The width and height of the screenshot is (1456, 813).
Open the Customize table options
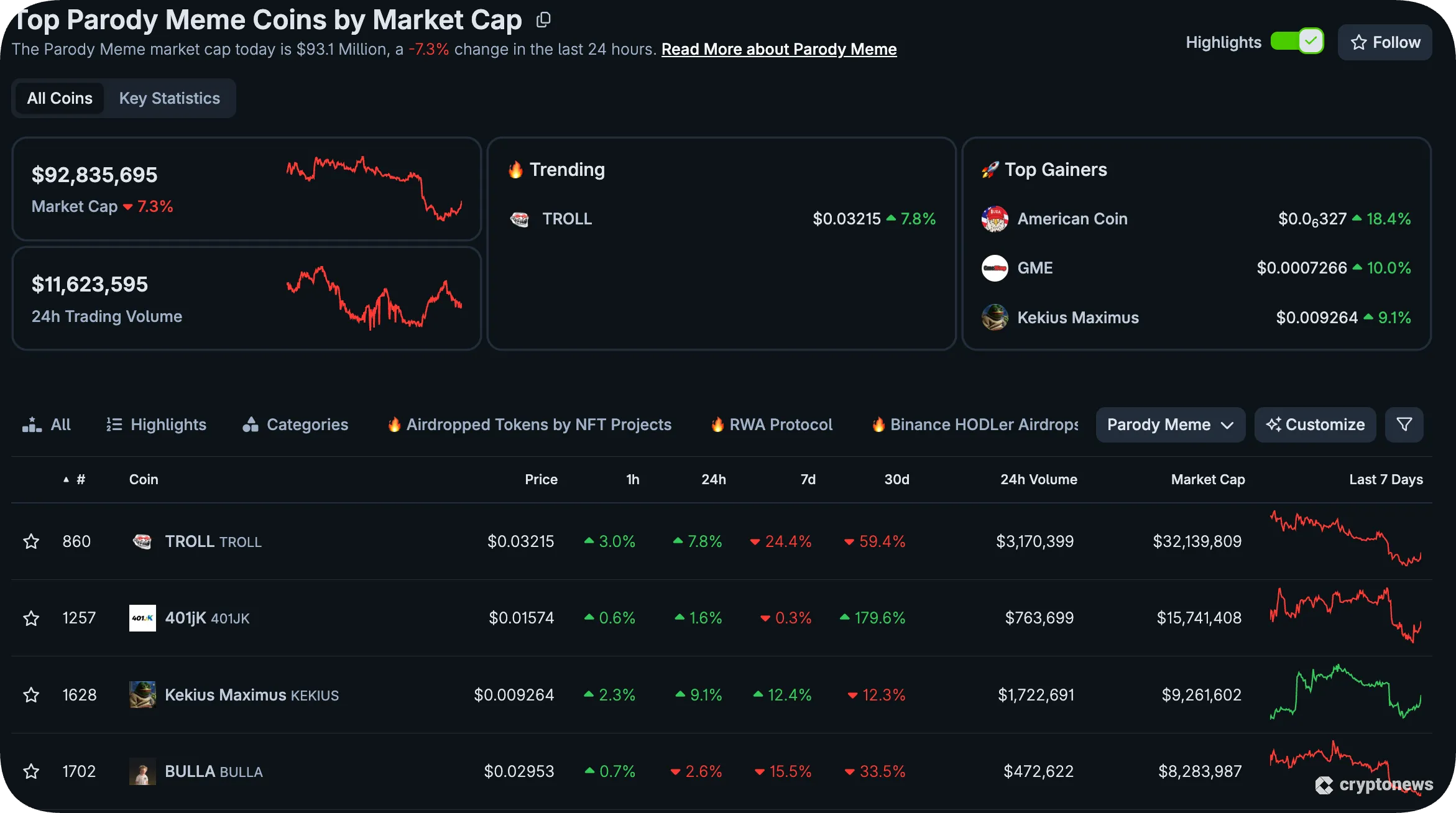(1314, 425)
